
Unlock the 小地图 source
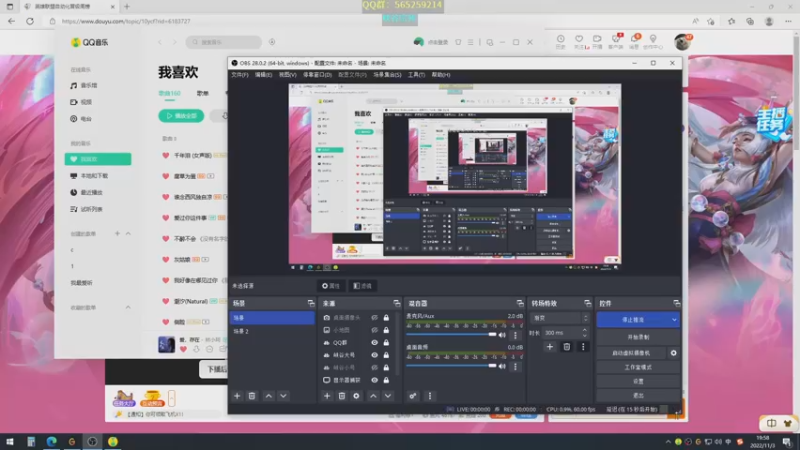click(386, 330)
